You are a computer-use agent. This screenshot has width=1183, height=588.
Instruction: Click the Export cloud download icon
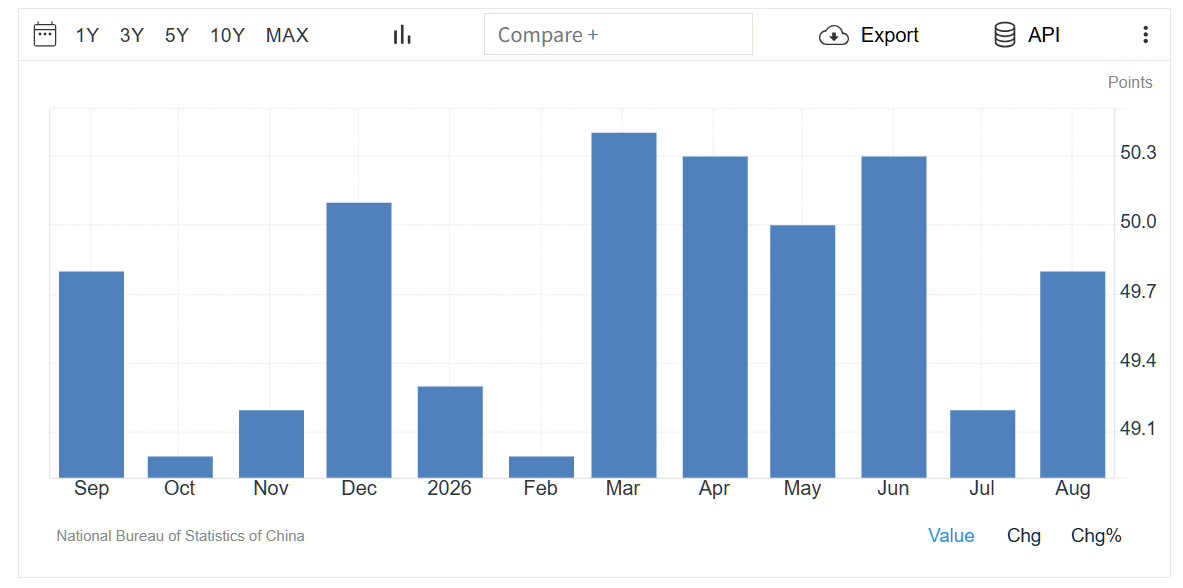(x=834, y=35)
